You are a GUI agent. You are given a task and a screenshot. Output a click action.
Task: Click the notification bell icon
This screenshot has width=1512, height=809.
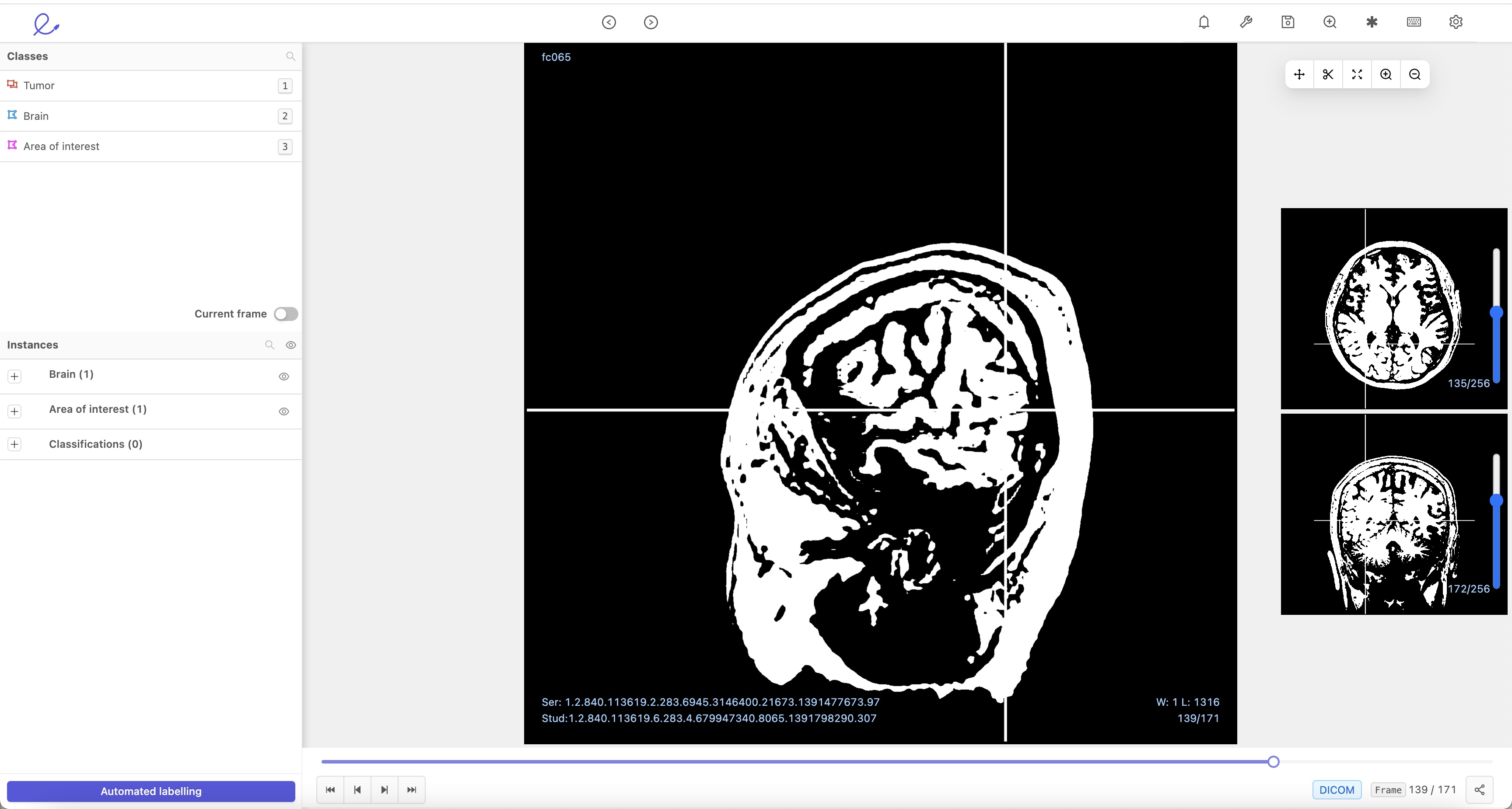(x=1204, y=22)
